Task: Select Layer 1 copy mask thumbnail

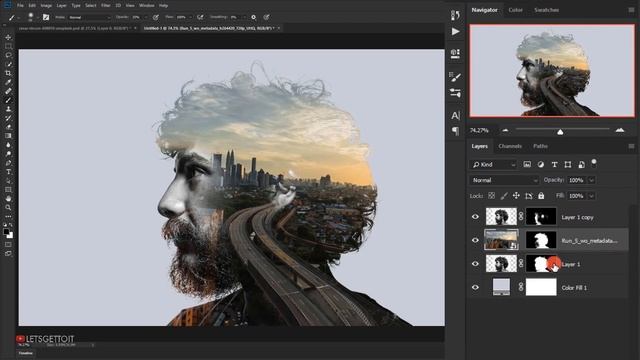Action: pos(541,216)
